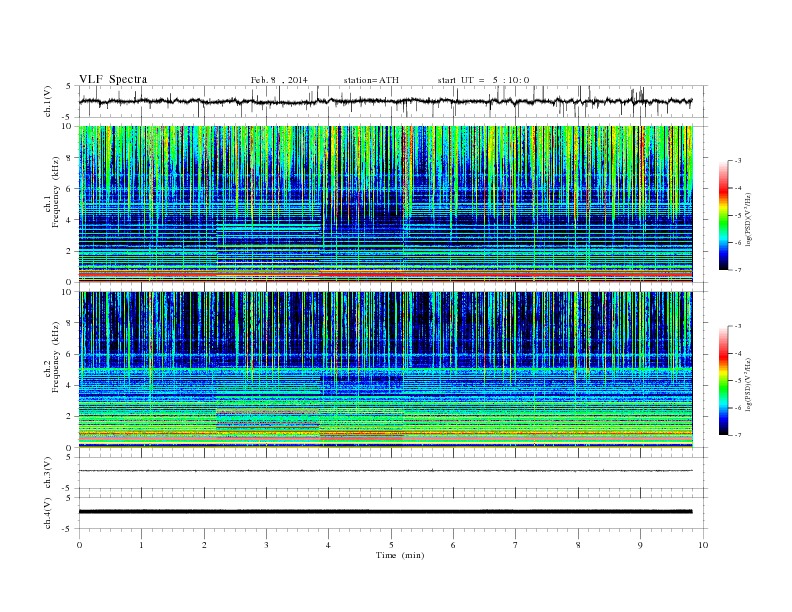This screenshot has height=612, width=792.
Task: Click the "start UT = 5:10:0" header text
Action: 483,80
